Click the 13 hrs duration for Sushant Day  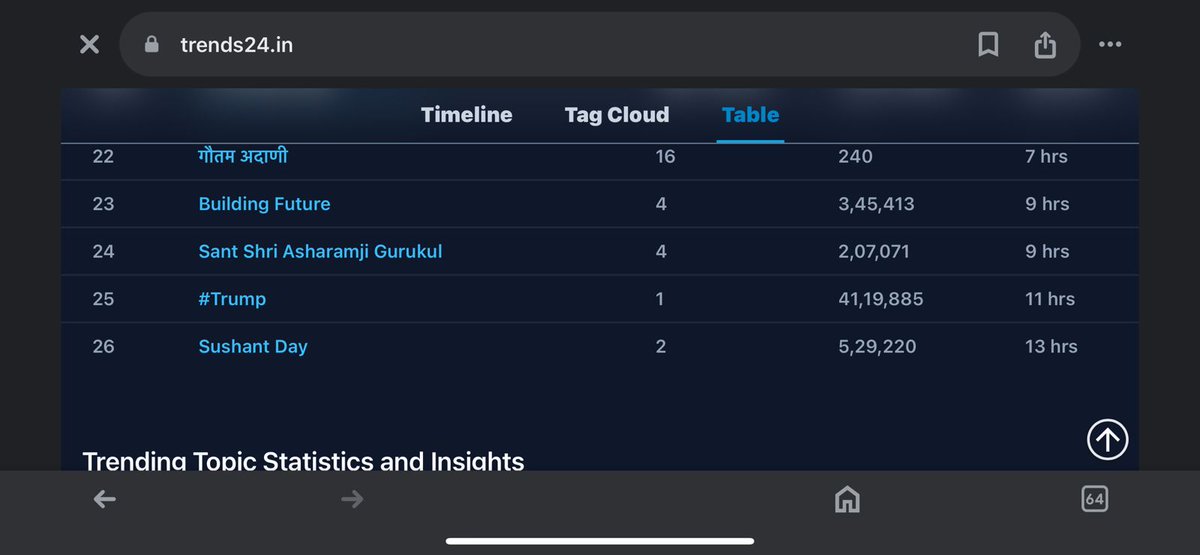(1051, 347)
